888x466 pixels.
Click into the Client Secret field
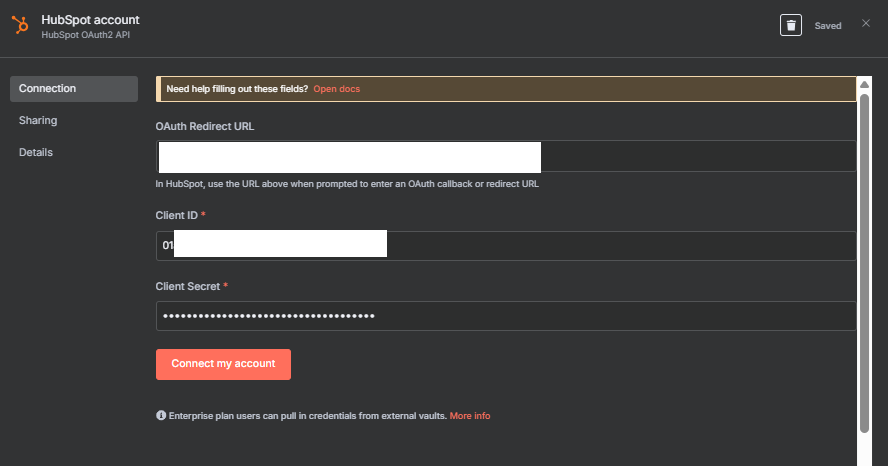coord(506,316)
